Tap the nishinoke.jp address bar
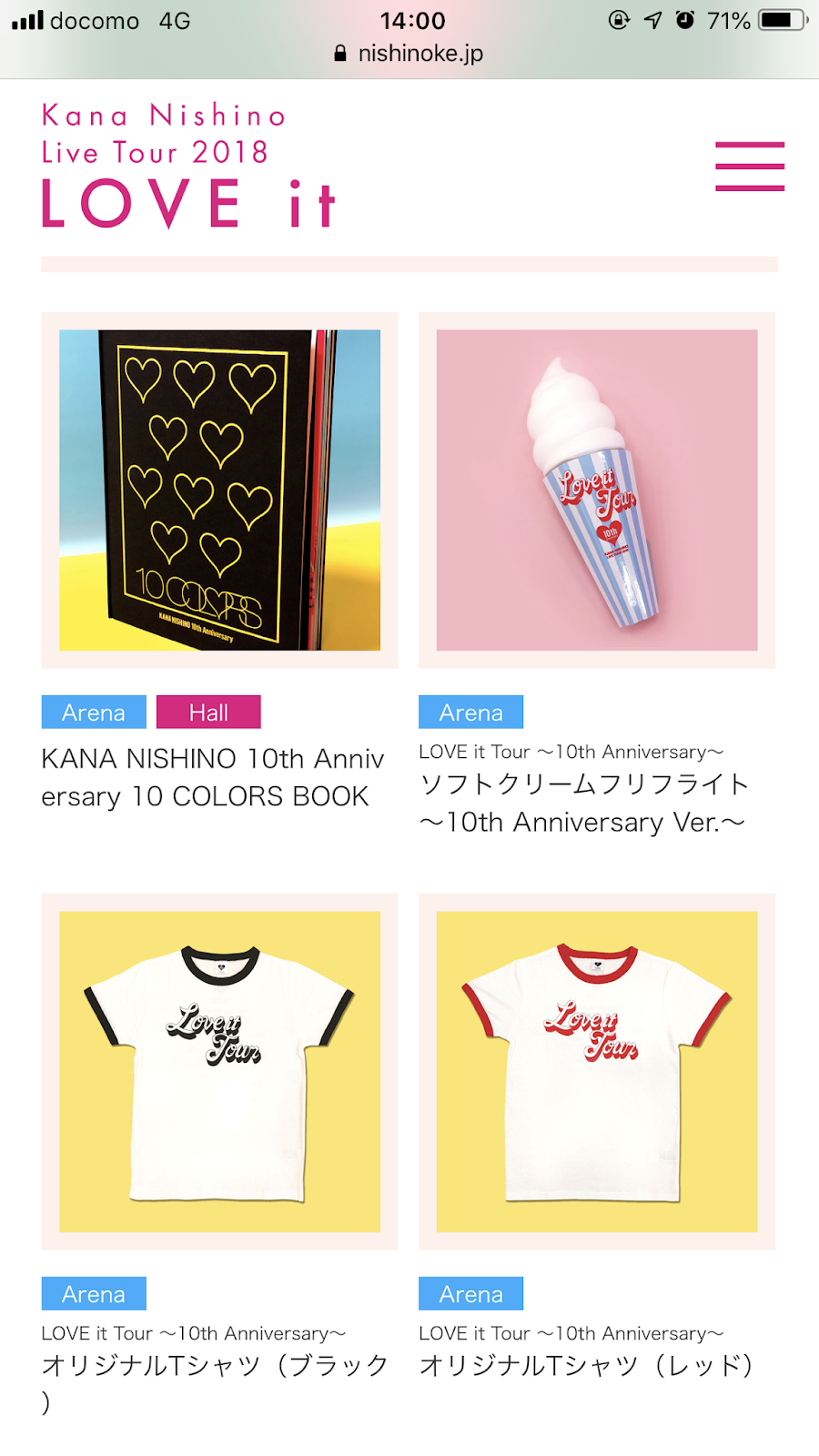The height and width of the screenshot is (1456, 819). [x=409, y=54]
